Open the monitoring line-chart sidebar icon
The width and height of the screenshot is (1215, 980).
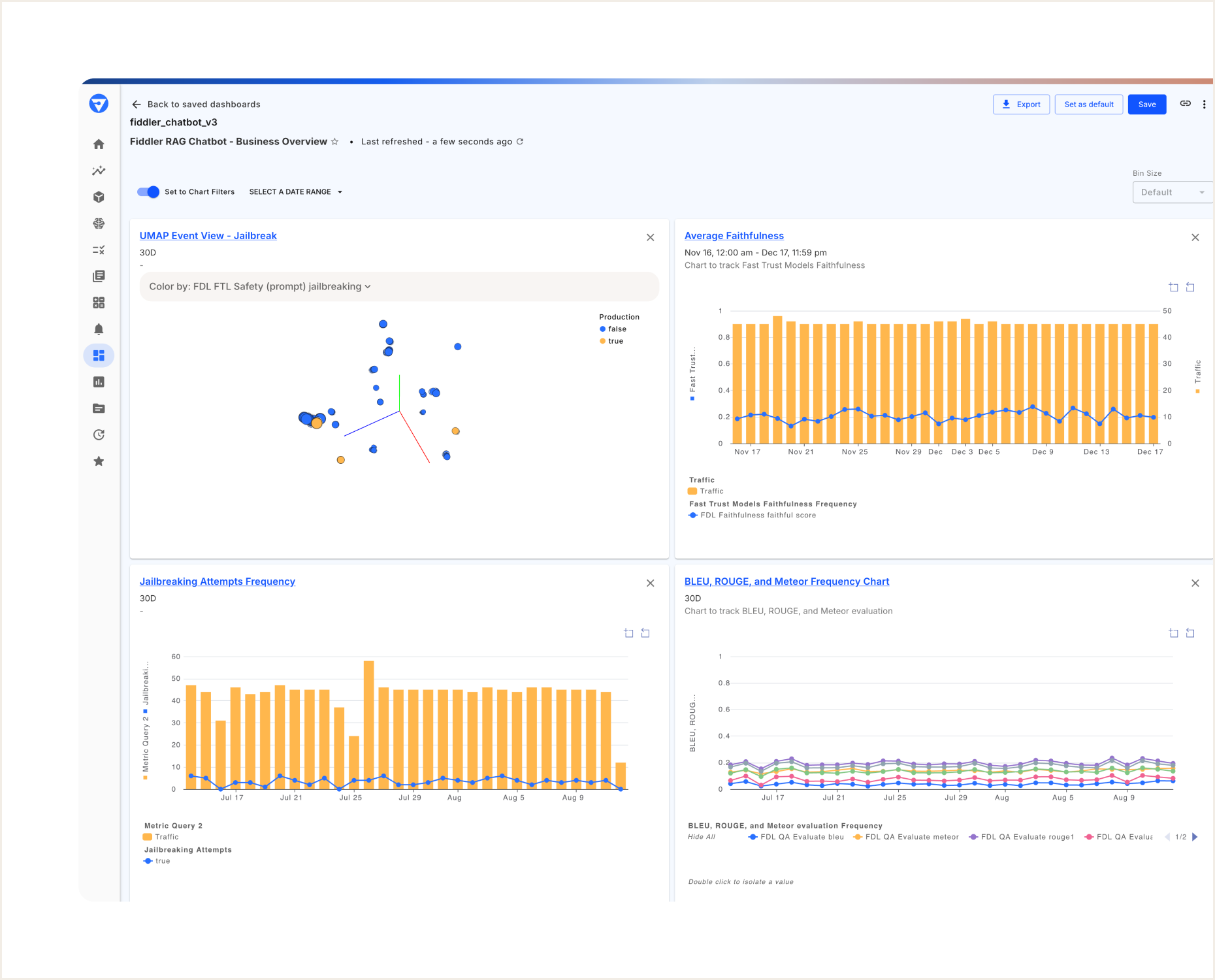click(x=99, y=171)
